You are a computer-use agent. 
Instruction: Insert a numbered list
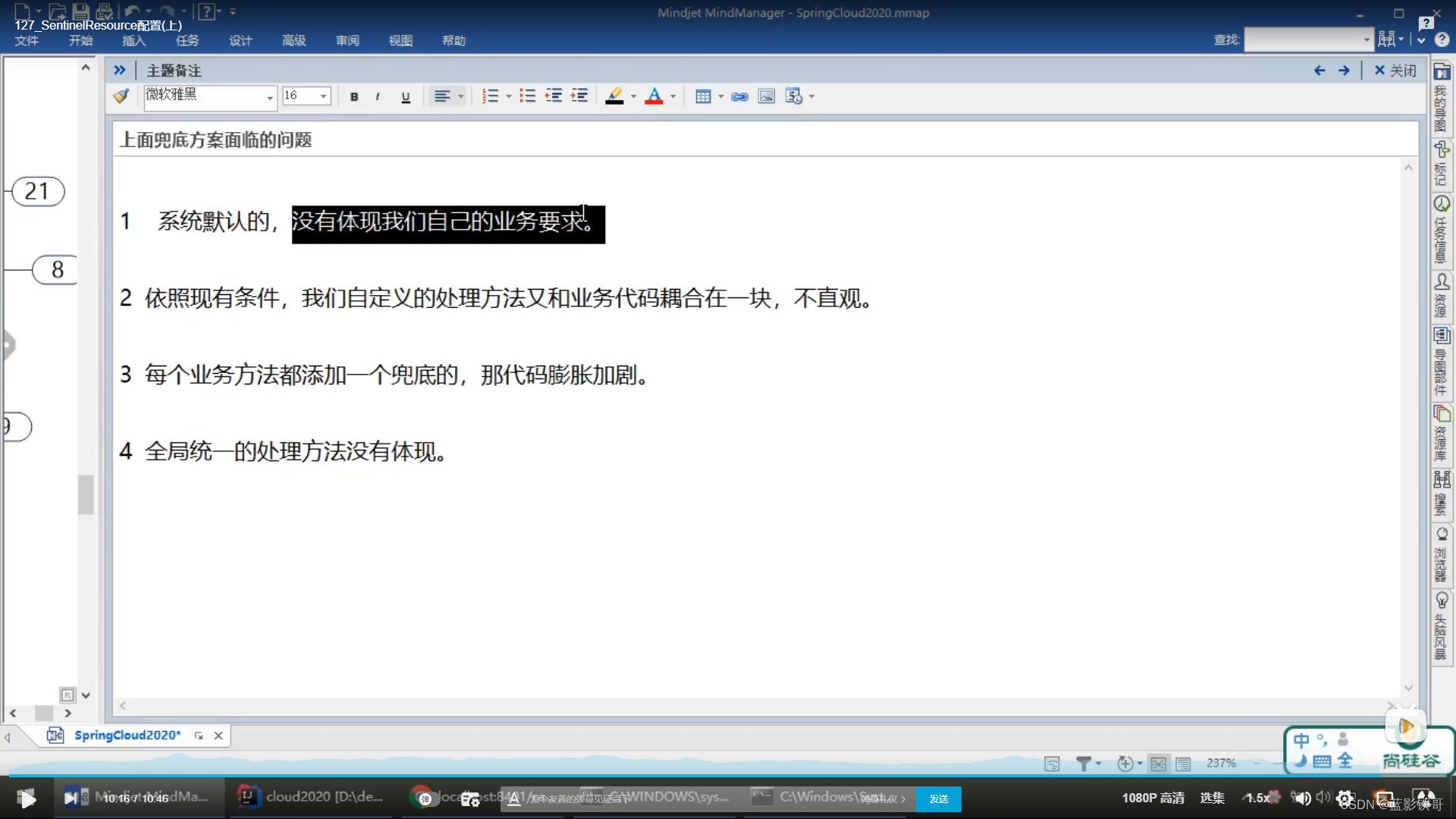tap(490, 96)
